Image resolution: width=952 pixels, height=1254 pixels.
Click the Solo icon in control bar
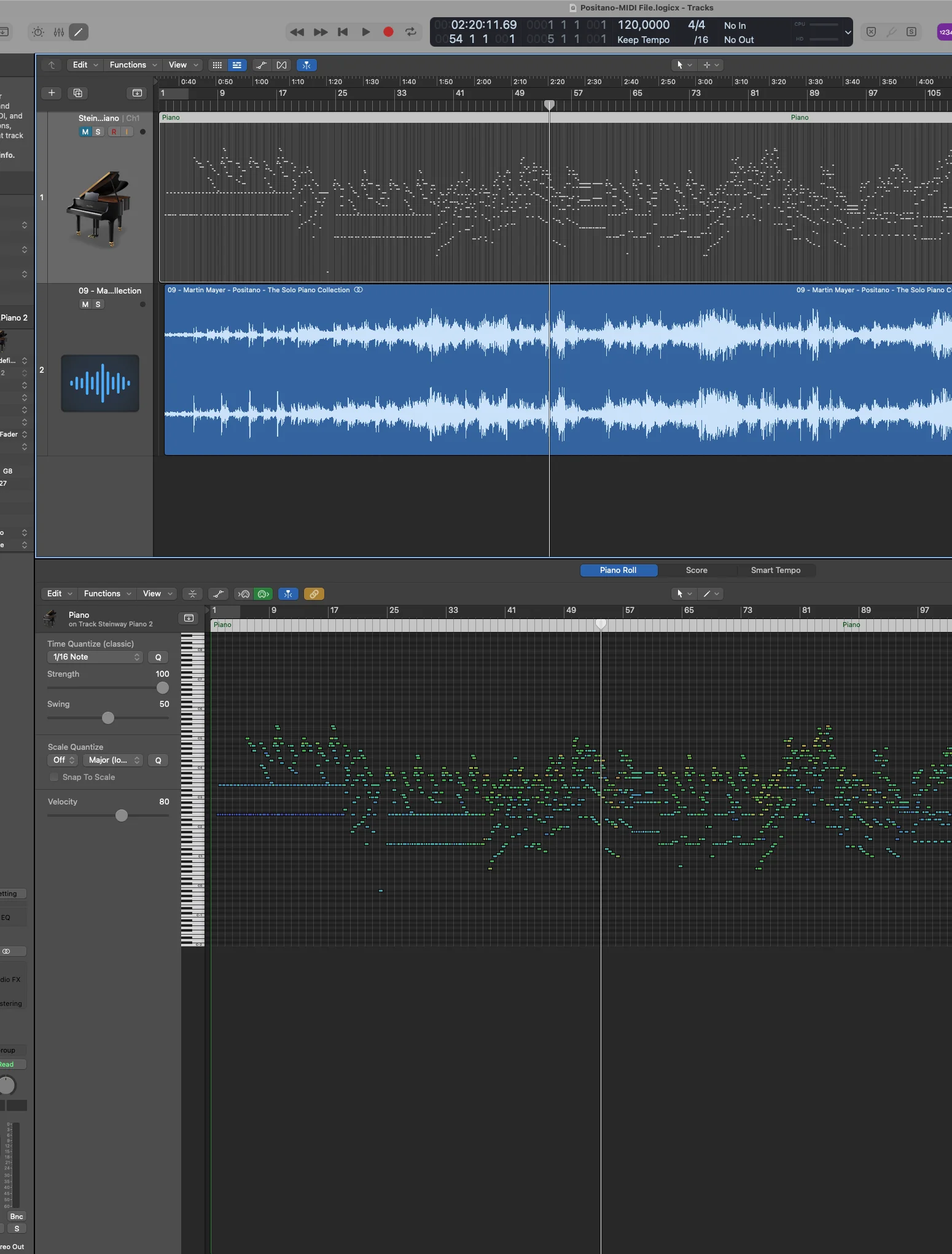pos(911,32)
